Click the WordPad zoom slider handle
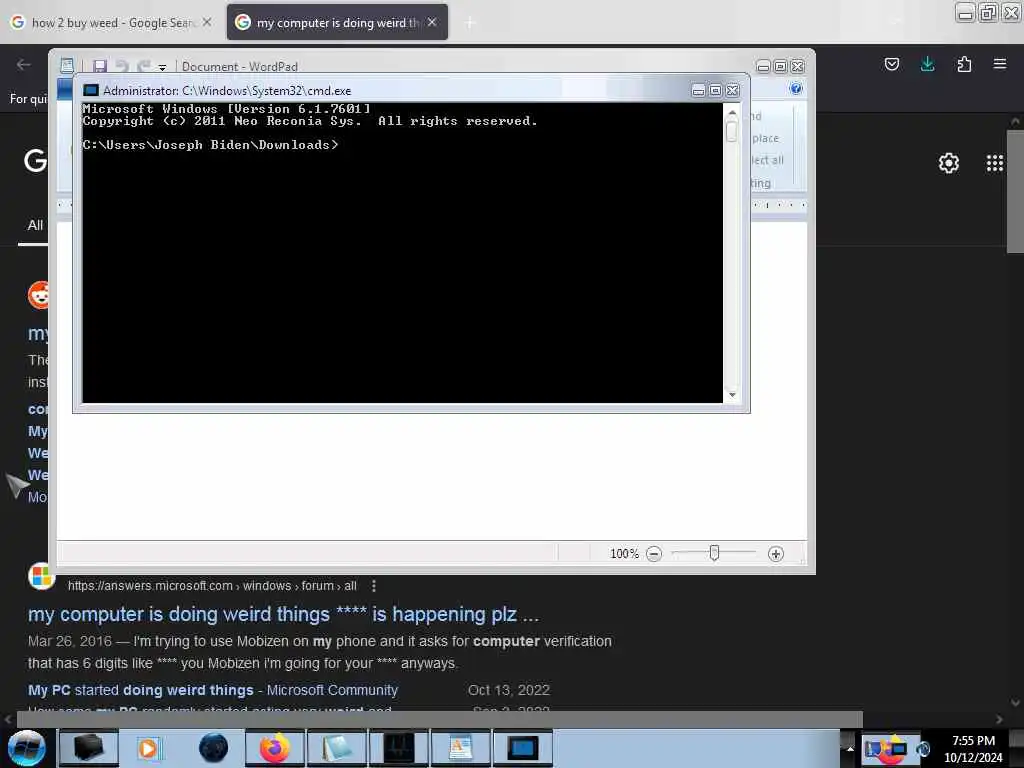The width and height of the screenshot is (1024, 768). pyautogui.click(x=714, y=553)
